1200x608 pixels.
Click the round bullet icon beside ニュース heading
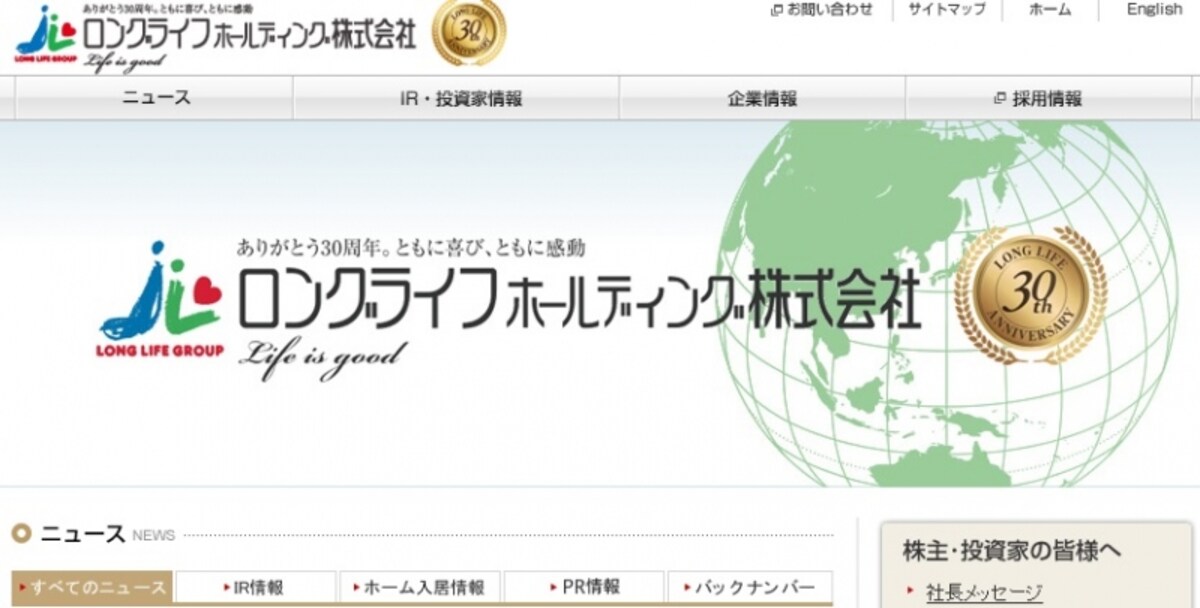tap(22, 534)
